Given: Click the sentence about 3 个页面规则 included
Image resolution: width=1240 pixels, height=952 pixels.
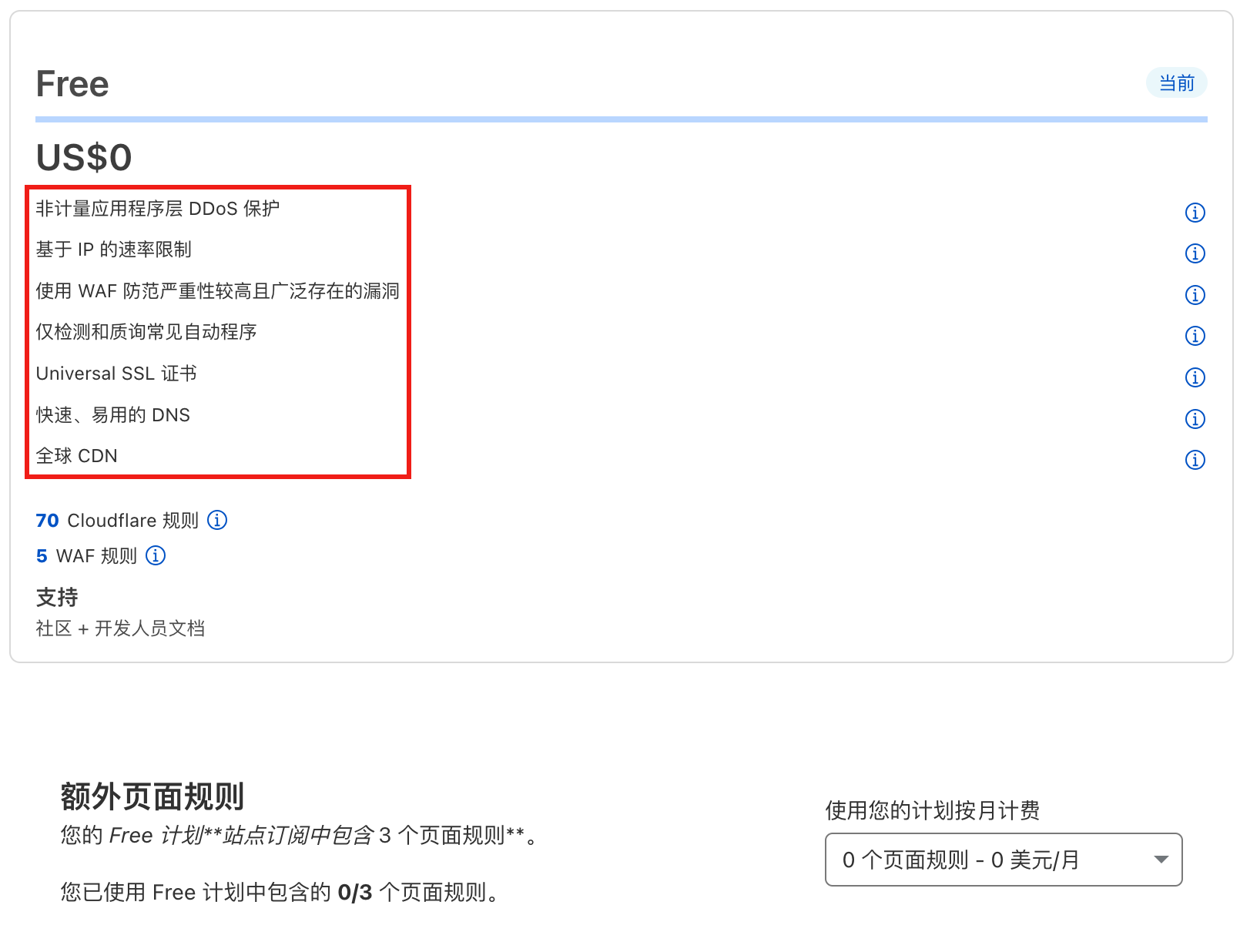Looking at the screenshot, I should pyautogui.click(x=300, y=836).
